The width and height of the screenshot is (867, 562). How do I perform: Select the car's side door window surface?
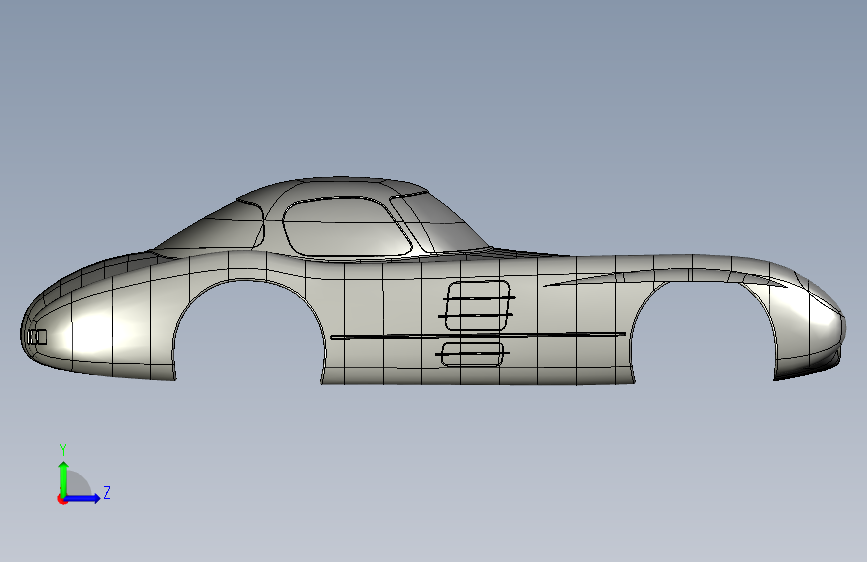346,227
